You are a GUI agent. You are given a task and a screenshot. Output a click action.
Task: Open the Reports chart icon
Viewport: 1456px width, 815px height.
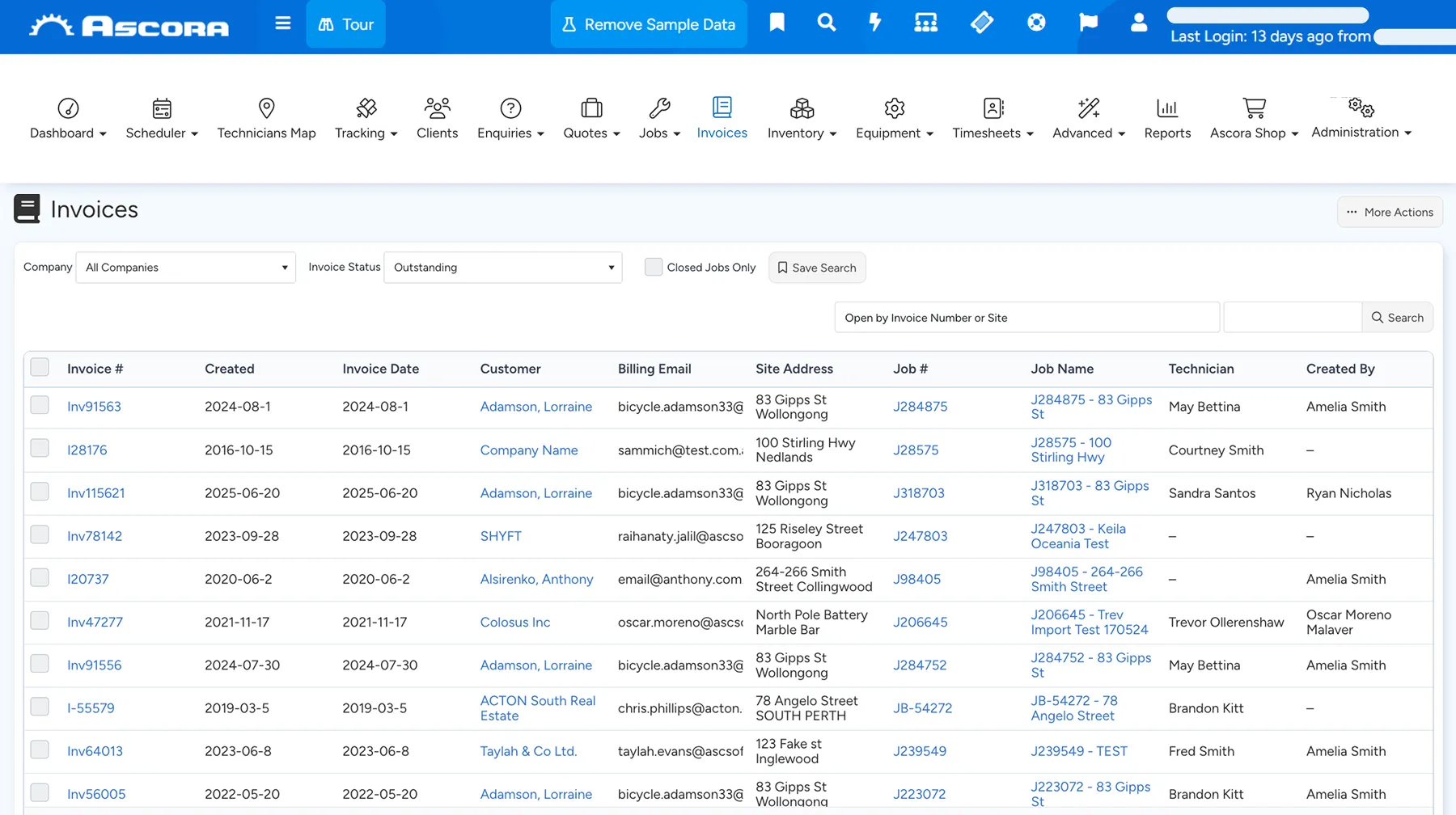click(x=1167, y=108)
